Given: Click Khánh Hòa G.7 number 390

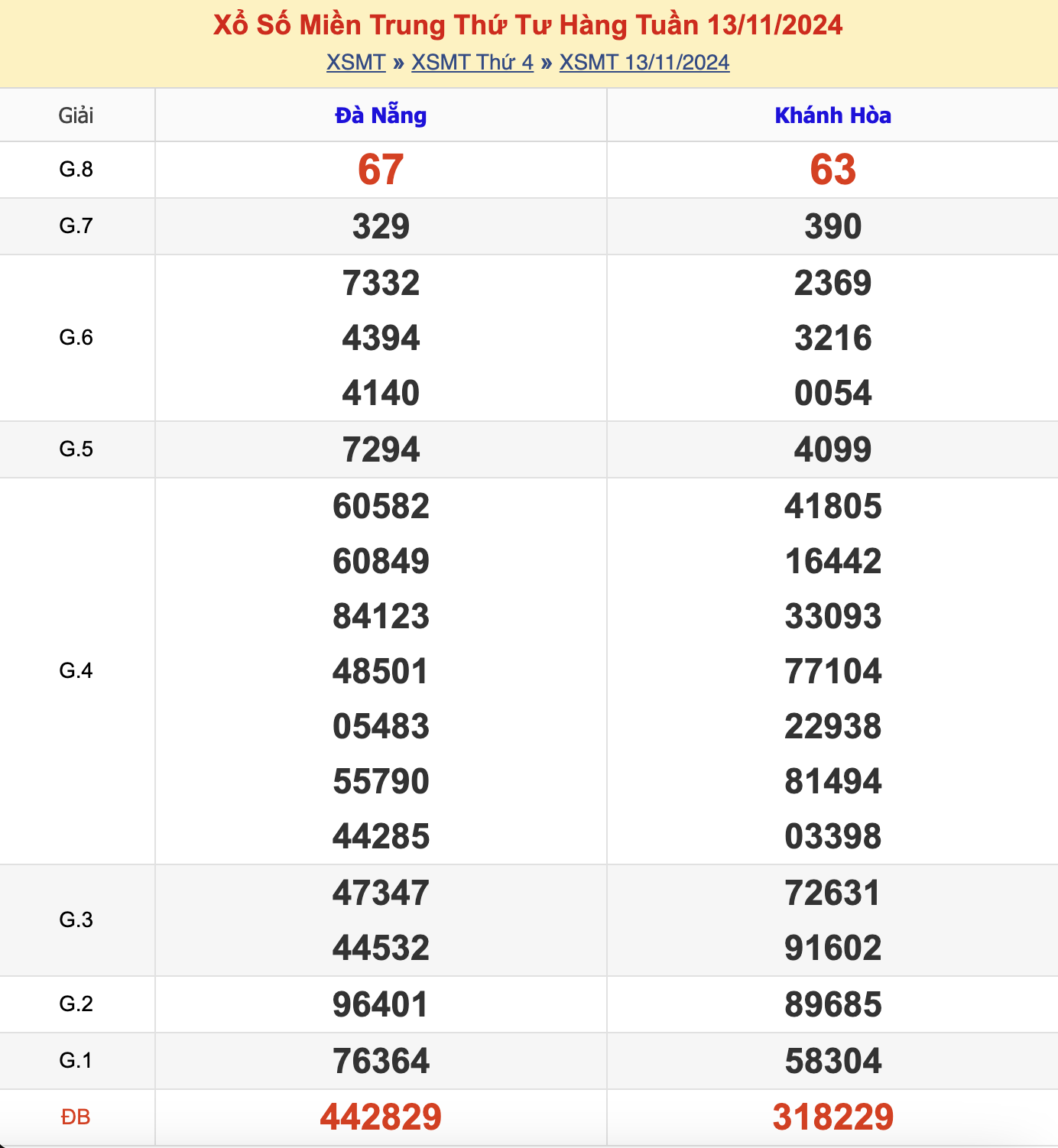Looking at the screenshot, I should pos(833,226).
